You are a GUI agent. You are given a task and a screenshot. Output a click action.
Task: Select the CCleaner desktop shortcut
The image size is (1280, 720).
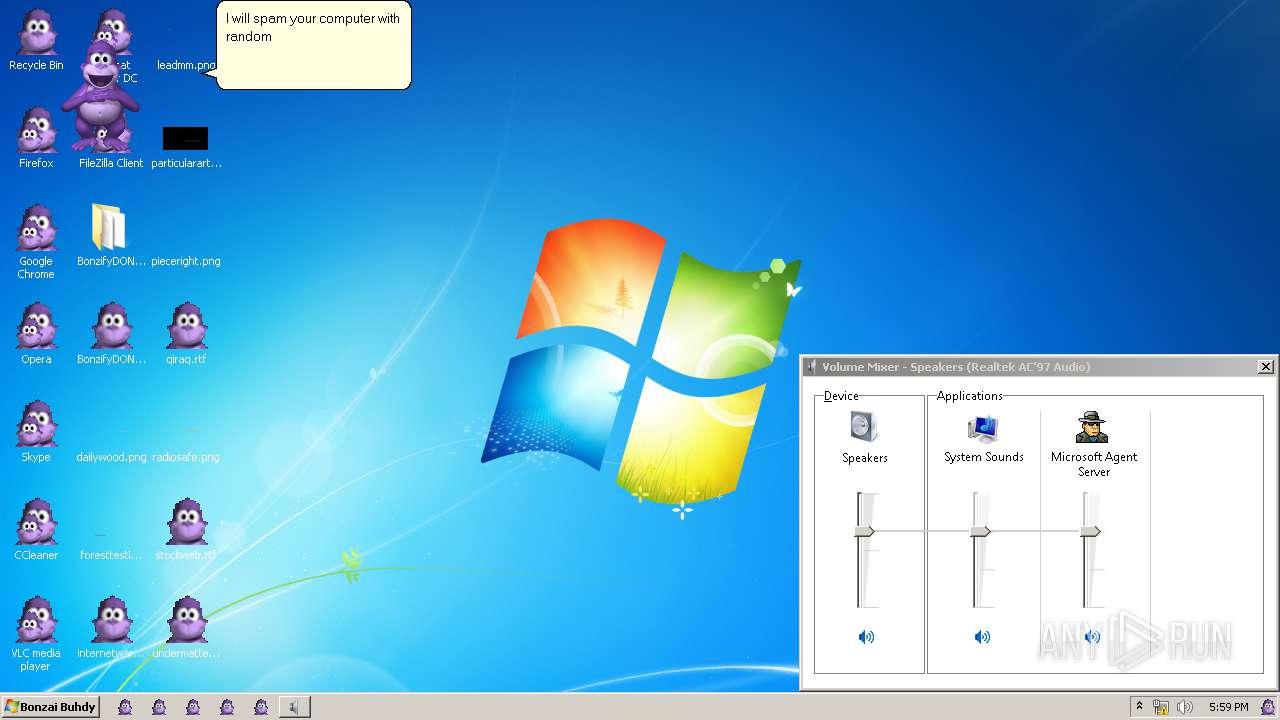click(36, 530)
